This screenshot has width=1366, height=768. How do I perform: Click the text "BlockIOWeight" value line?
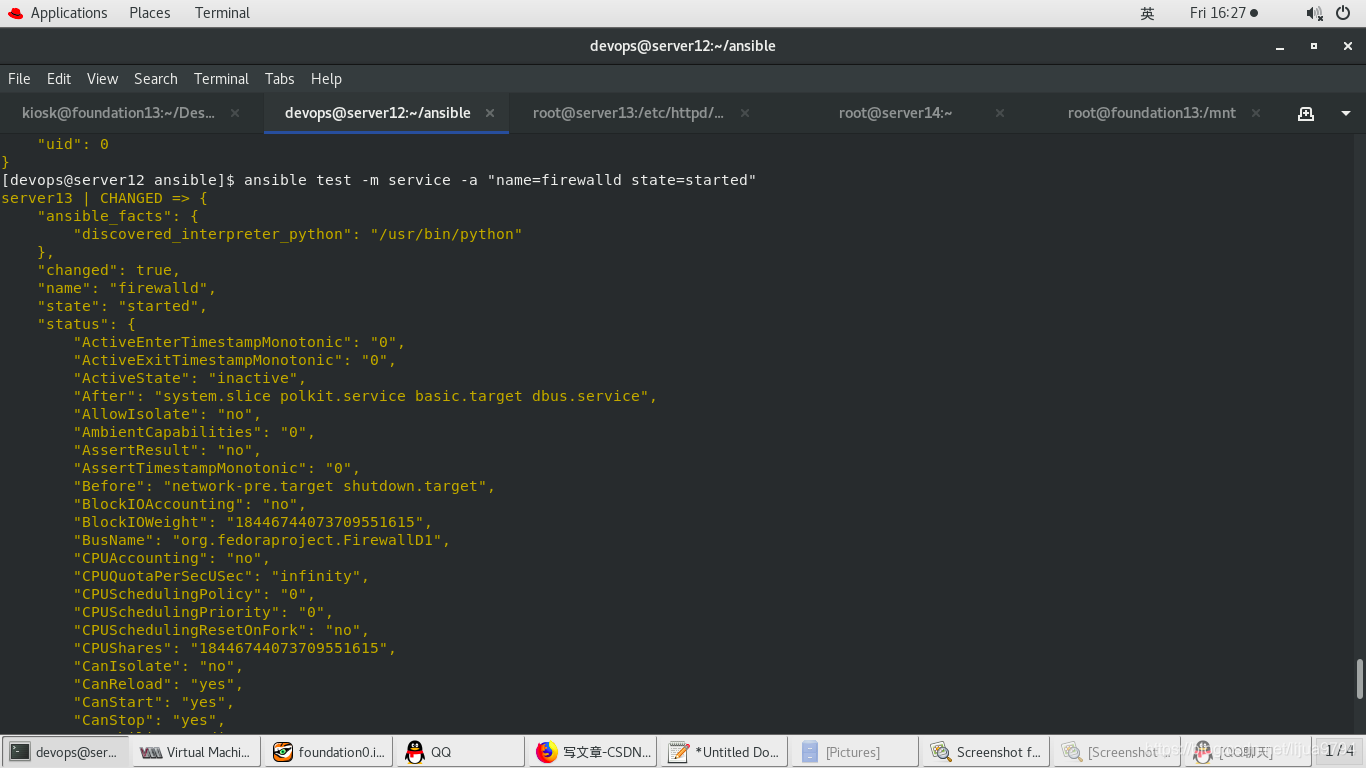(252, 522)
